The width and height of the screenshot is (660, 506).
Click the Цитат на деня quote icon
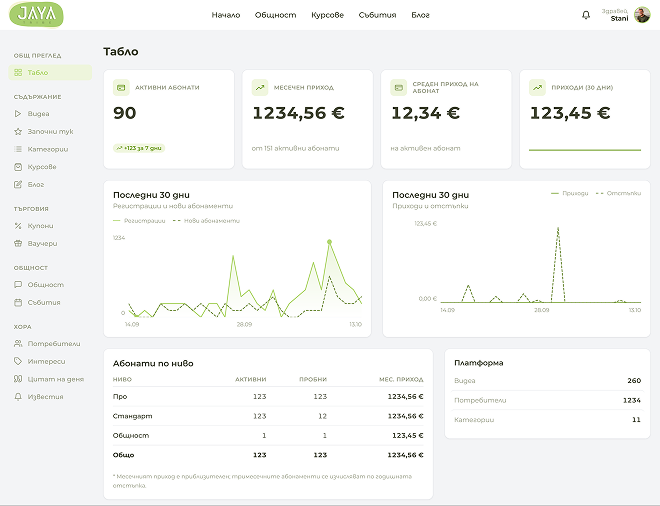18,379
